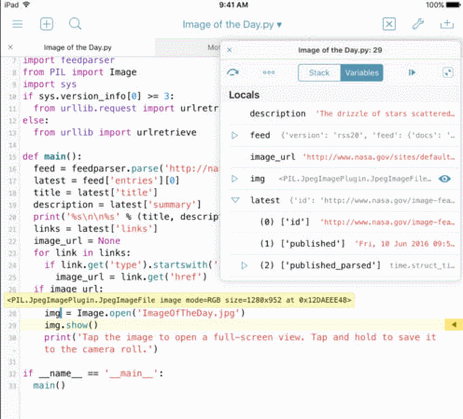Switch to the partially hidden second editor tab

tap(188, 47)
